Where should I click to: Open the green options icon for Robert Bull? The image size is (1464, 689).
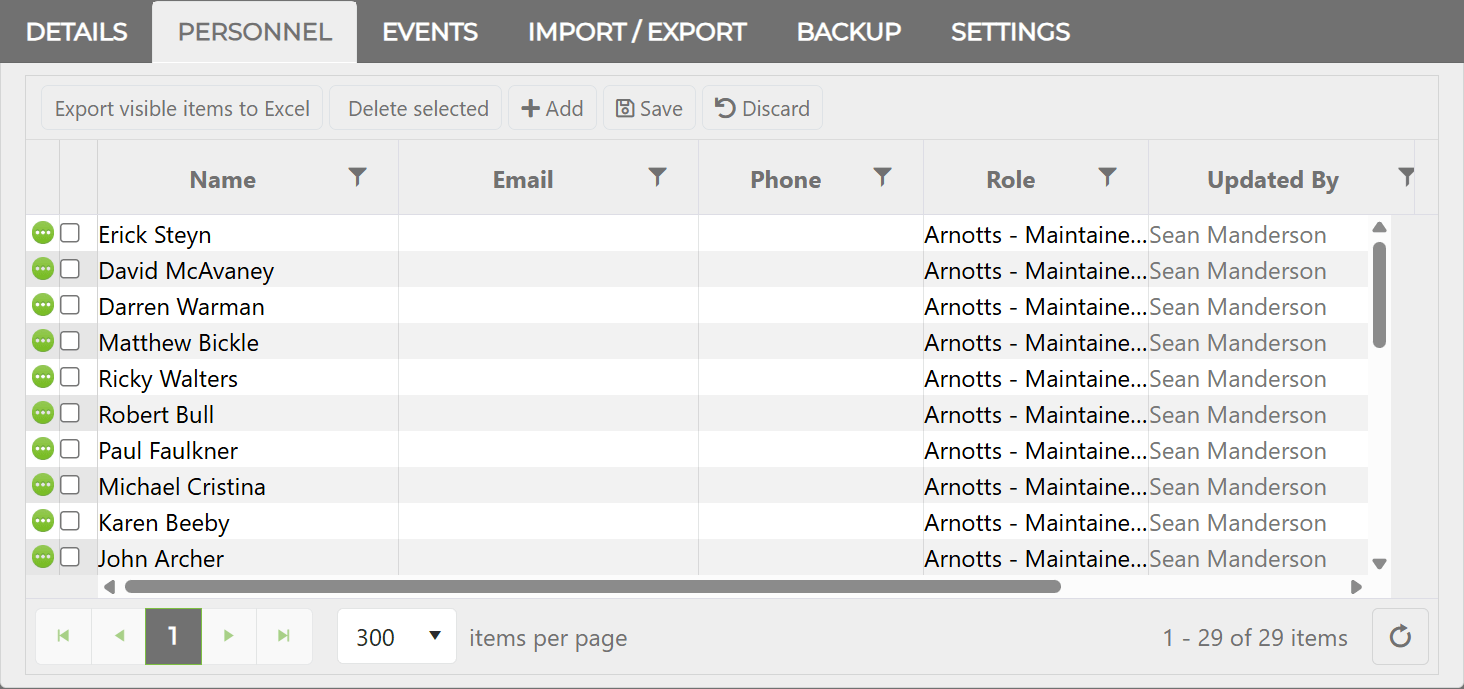tap(43, 413)
